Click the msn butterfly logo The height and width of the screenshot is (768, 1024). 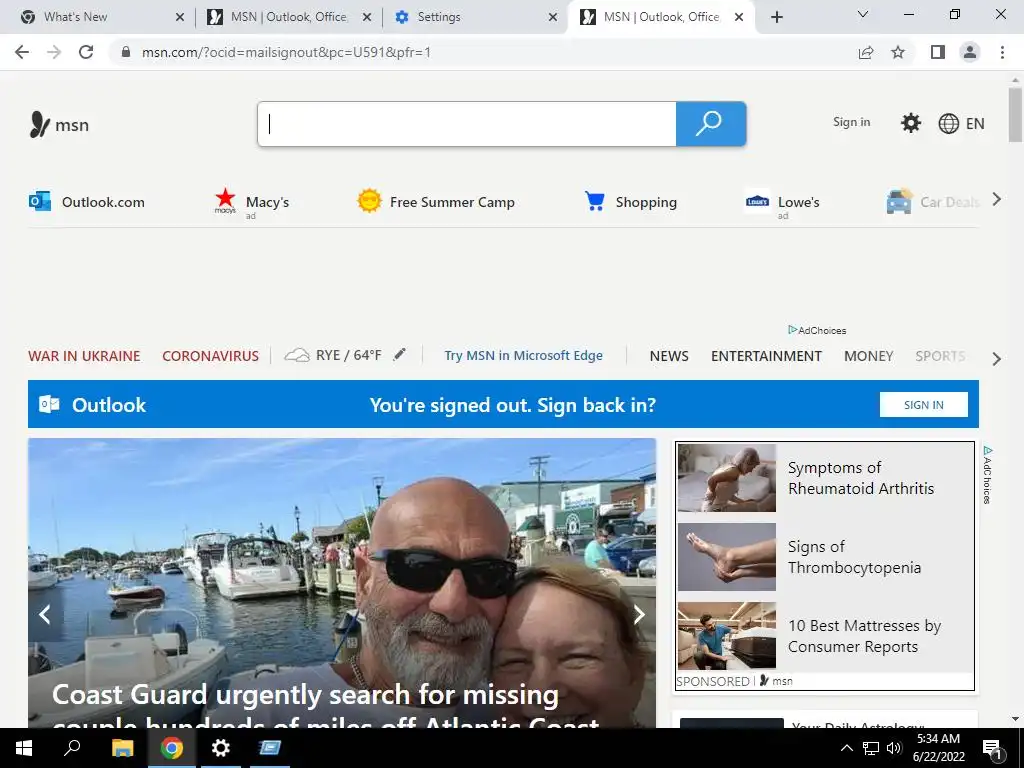(x=40, y=124)
